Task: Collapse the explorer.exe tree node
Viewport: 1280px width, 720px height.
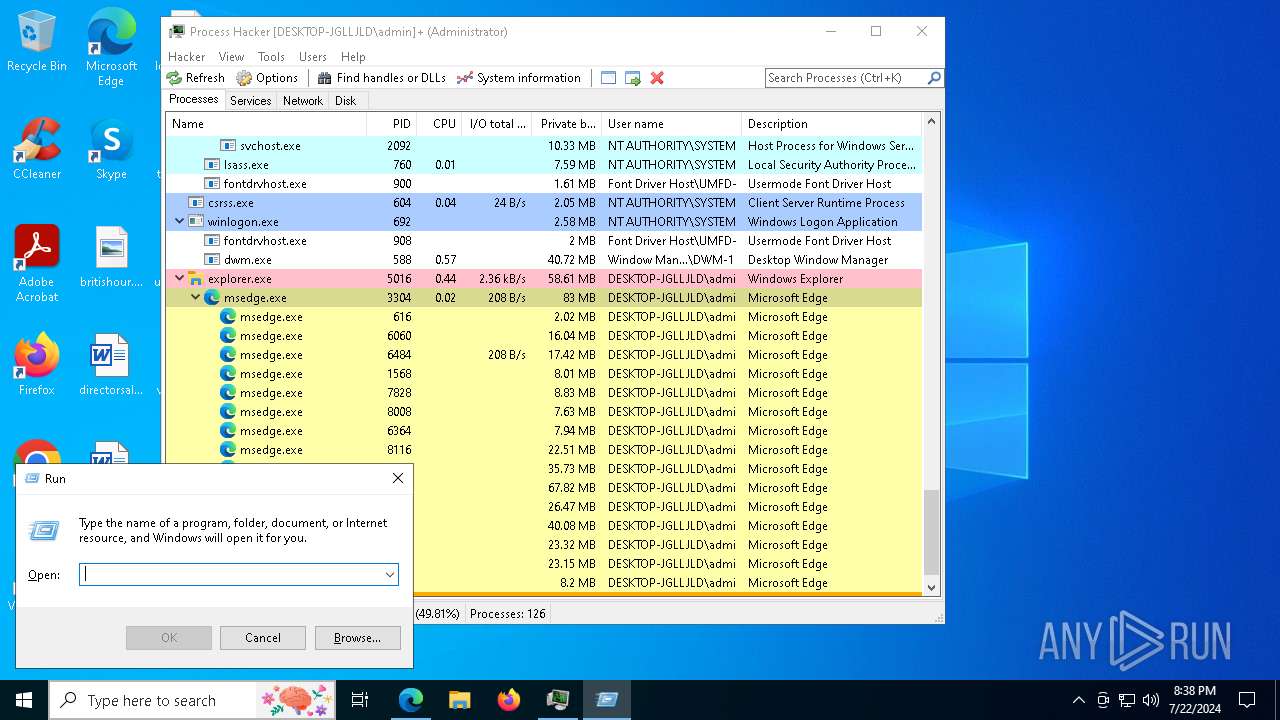Action: tap(179, 279)
